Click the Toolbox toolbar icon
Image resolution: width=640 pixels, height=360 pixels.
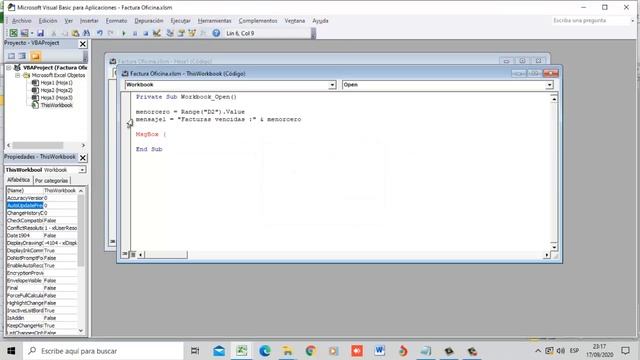(203, 33)
